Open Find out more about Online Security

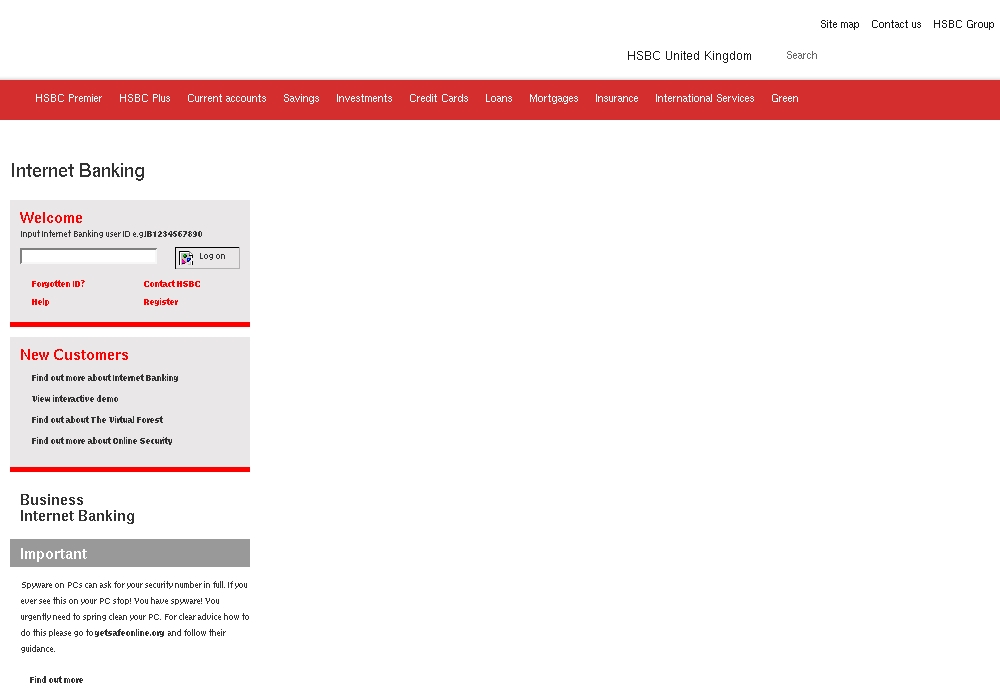click(102, 441)
